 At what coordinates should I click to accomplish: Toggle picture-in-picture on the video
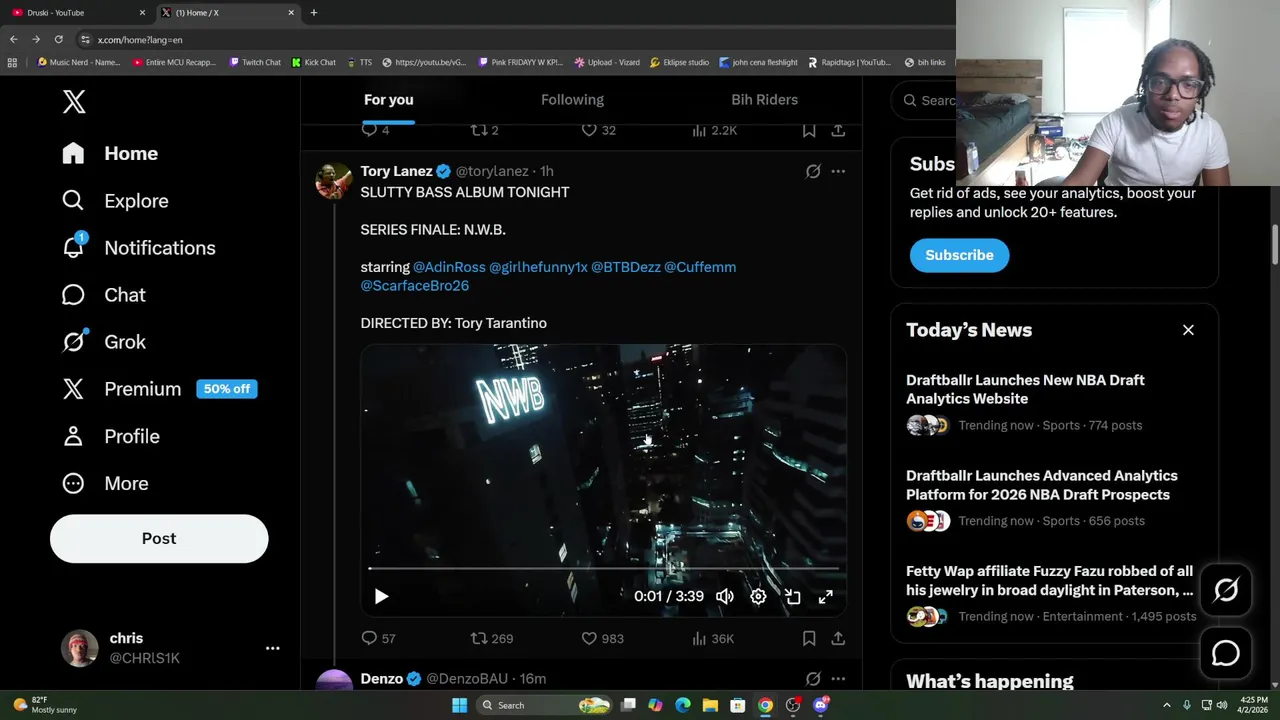(x=792, y=596)
